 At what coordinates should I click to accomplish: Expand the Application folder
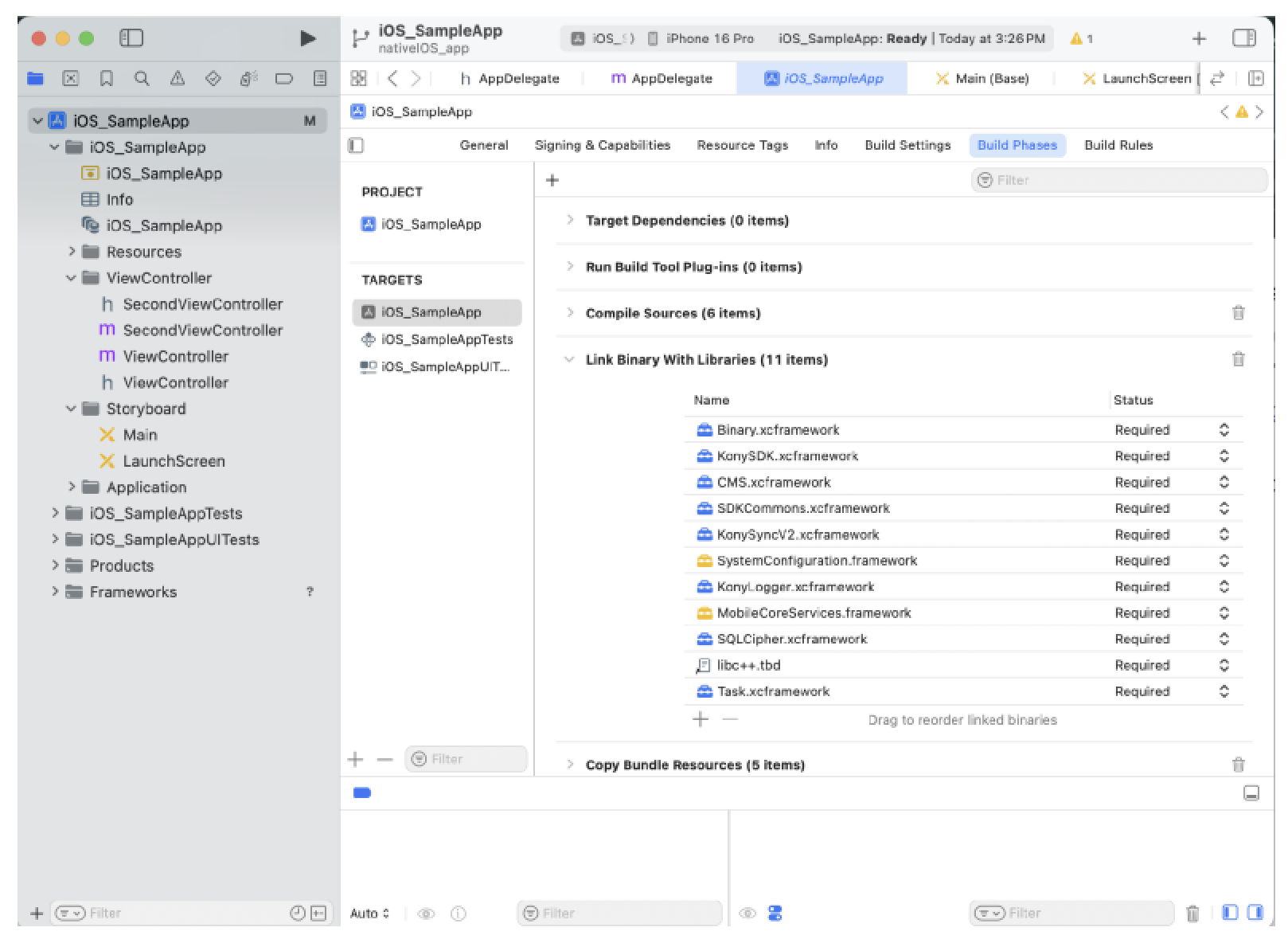click(x=72, y=487)
